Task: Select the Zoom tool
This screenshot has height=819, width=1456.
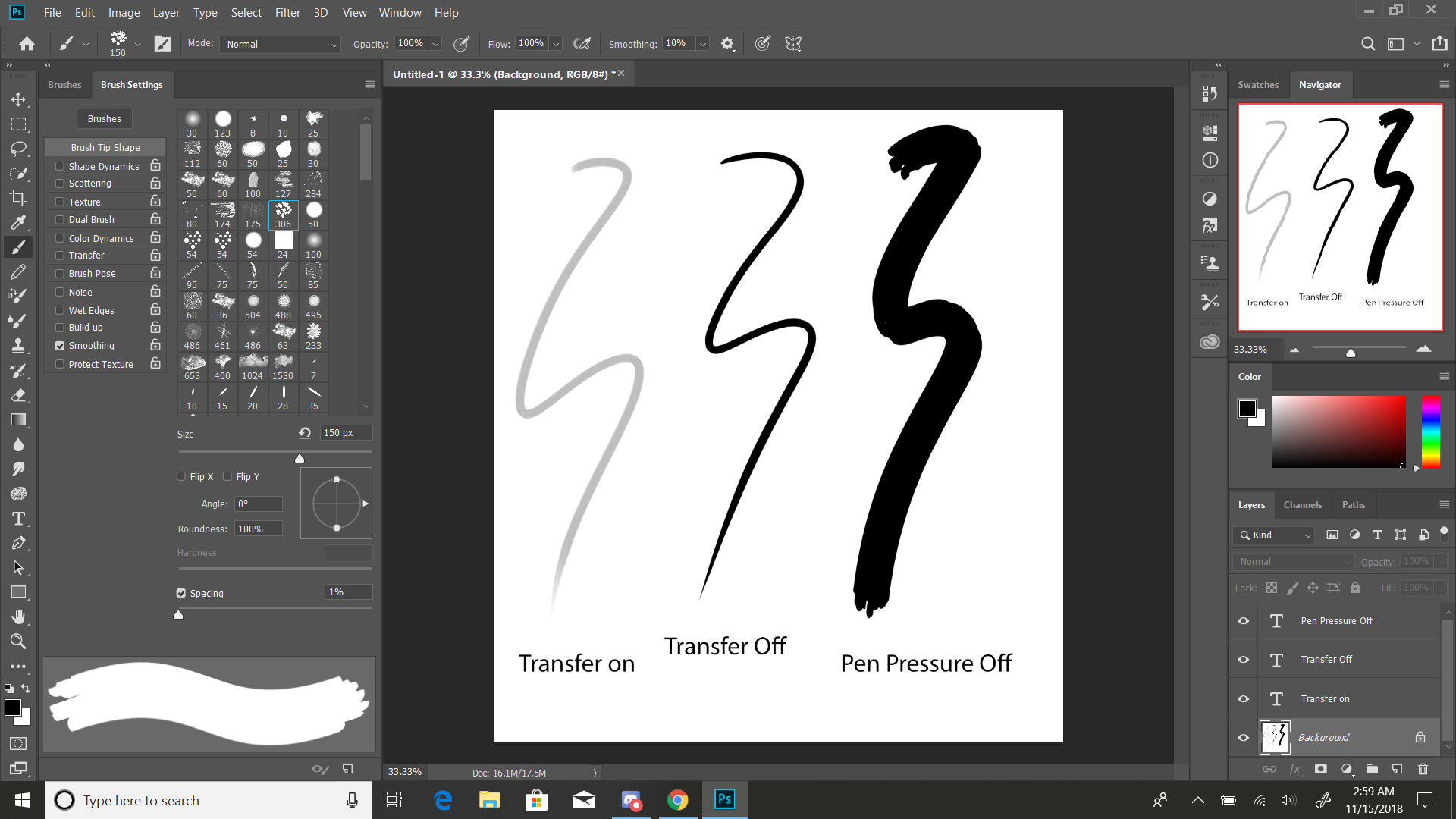Action: (18, 641)
